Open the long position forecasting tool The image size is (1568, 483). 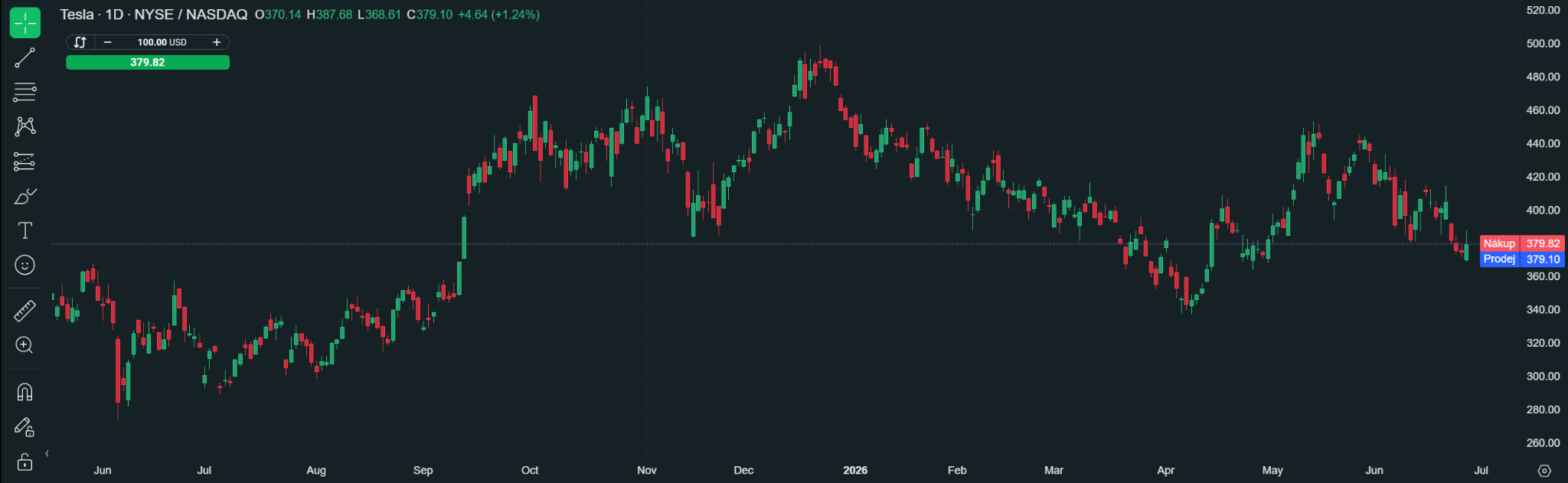pyautogui.click(x=24, y=162)
